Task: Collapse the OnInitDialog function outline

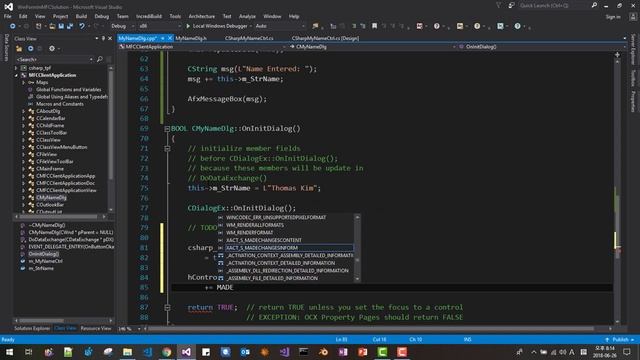Action: click(167, 129)
